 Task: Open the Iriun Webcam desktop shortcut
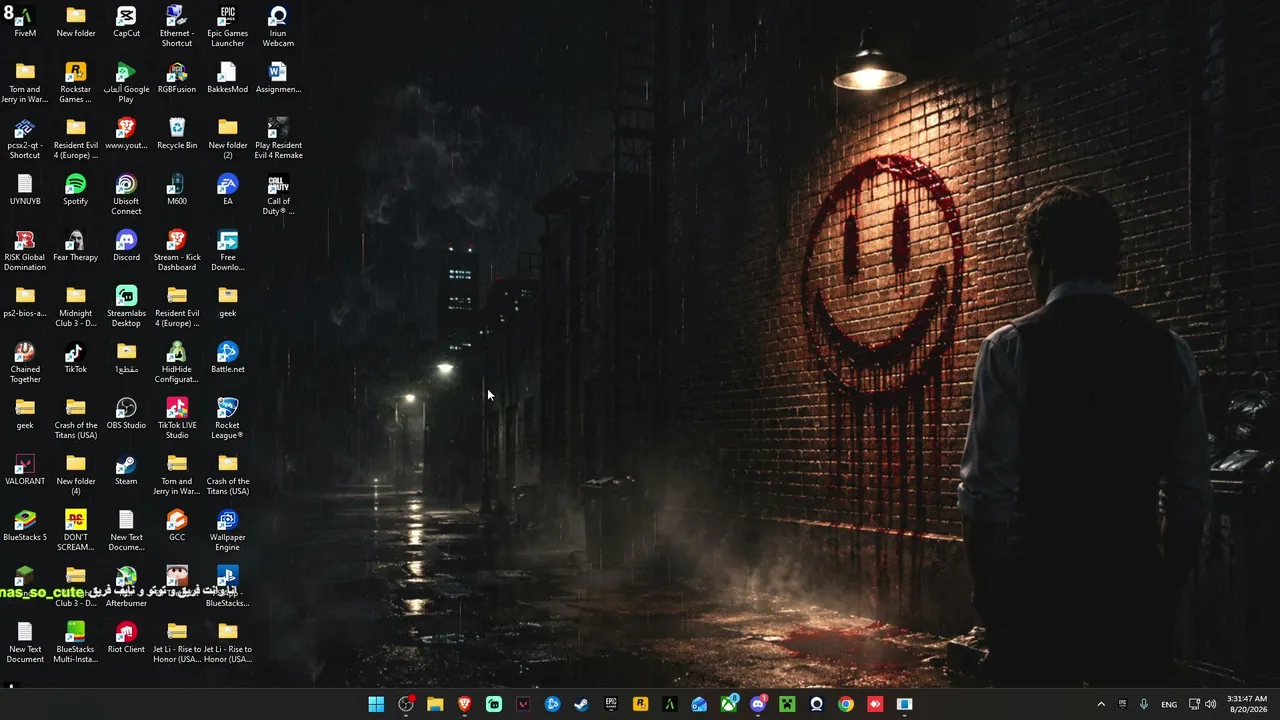pyautogui.click(x=278, y=26)
